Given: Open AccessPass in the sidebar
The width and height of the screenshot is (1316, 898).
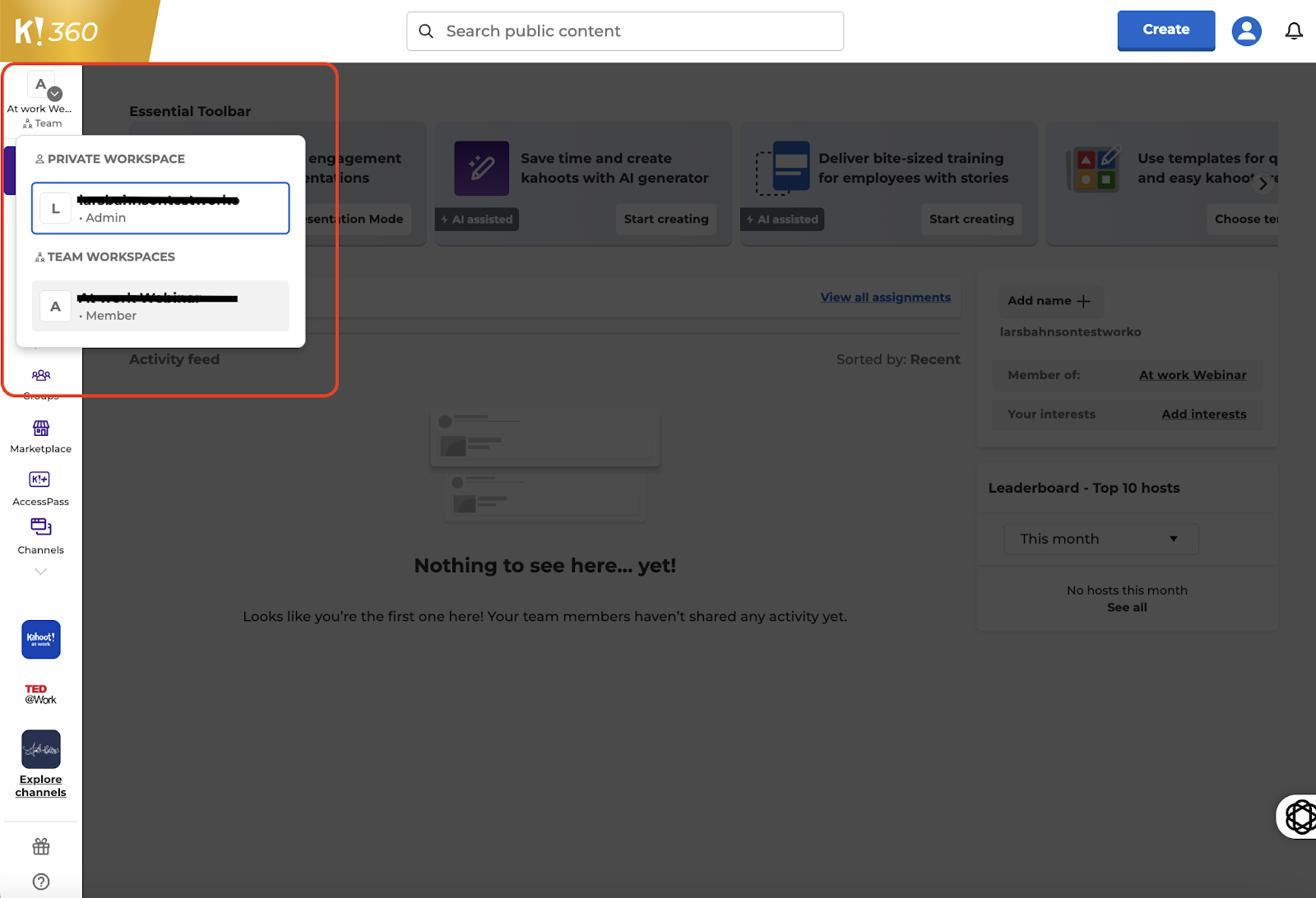Looking at the screenshot, I should click(41, 488).
